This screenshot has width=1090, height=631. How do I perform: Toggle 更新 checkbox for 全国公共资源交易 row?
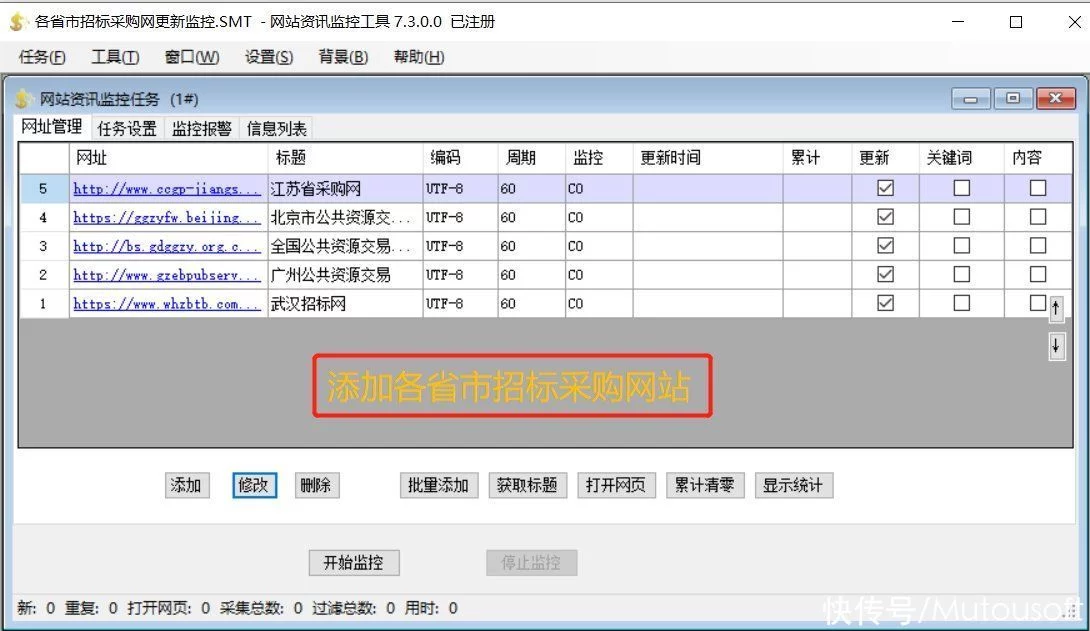click(x=885, y=245)
